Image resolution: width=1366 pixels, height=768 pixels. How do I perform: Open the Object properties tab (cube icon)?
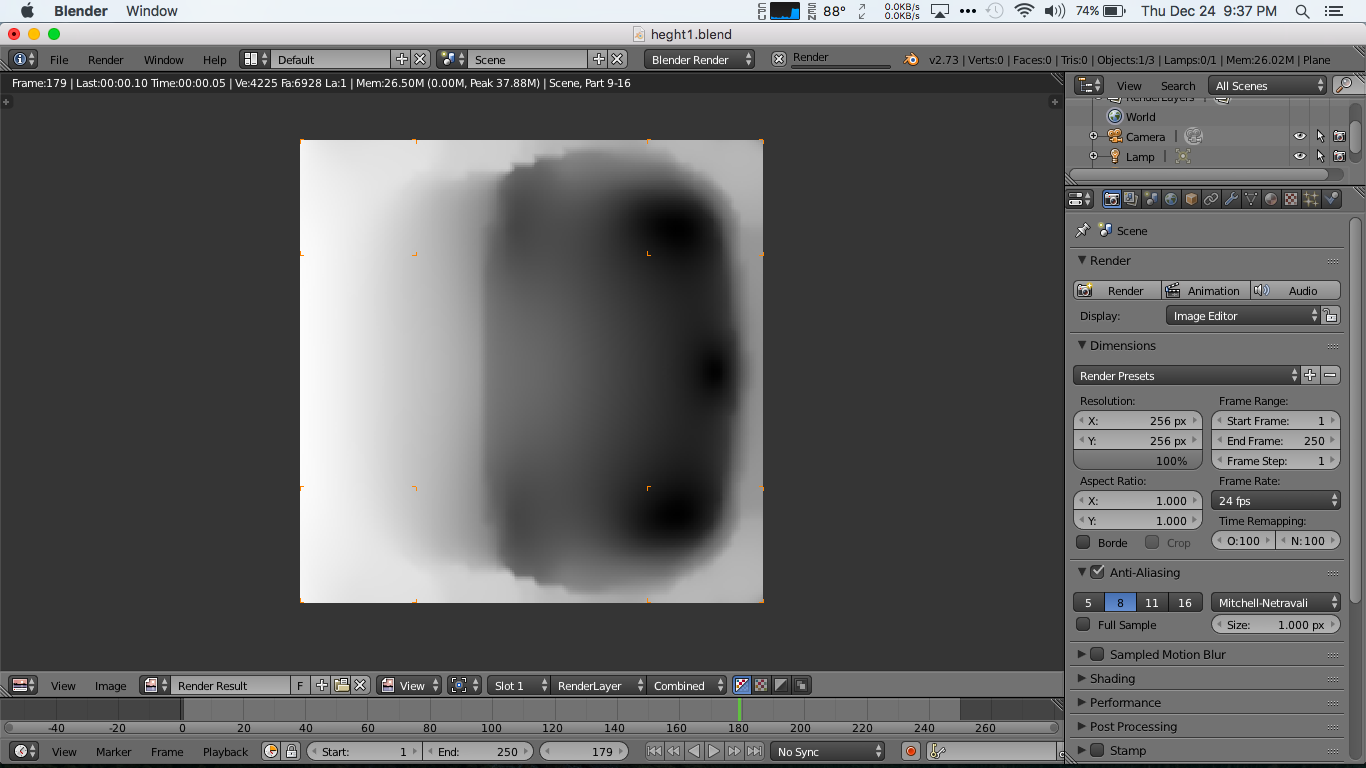click(1191, 199)
